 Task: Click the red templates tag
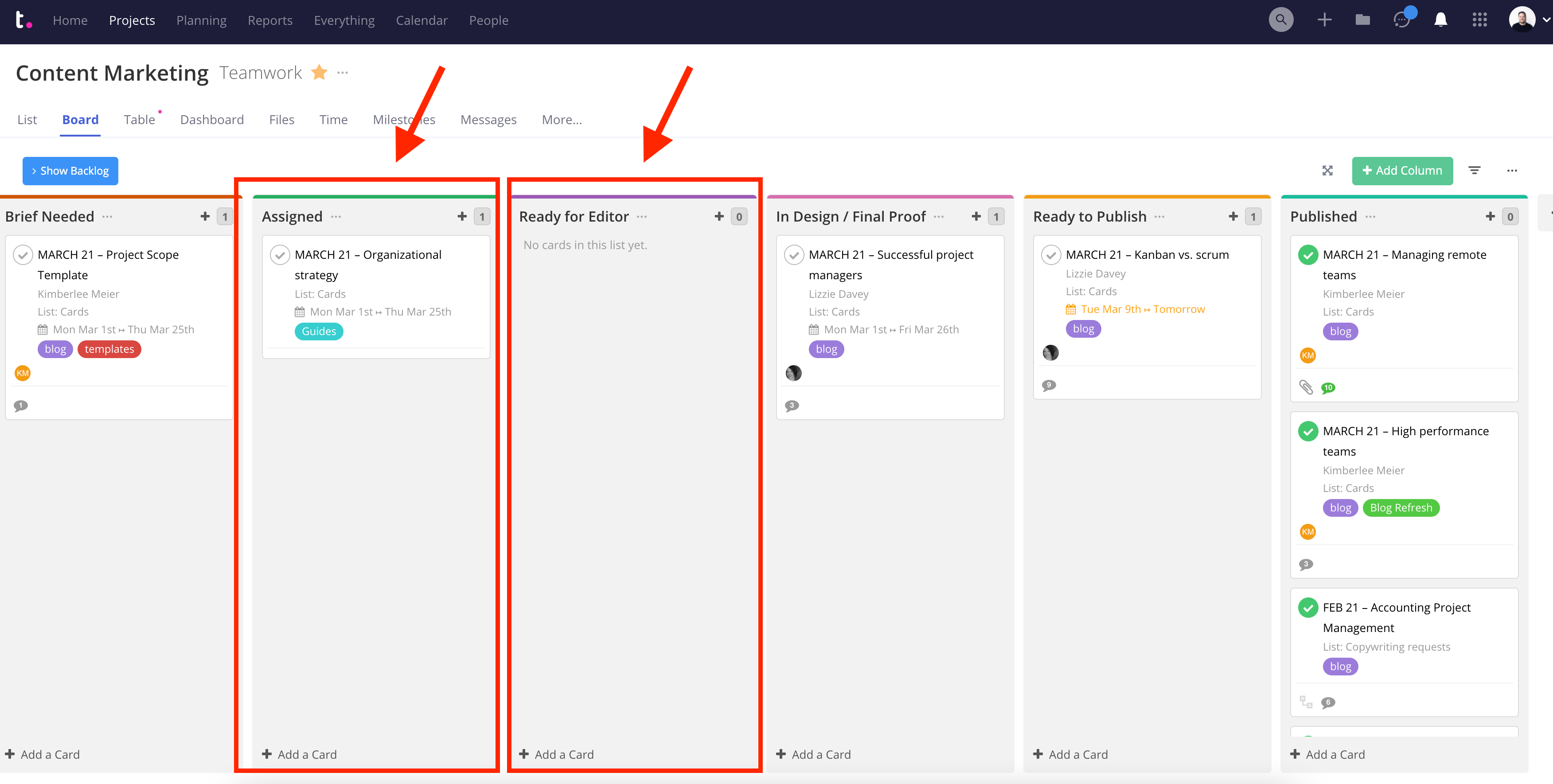(109, 349)
